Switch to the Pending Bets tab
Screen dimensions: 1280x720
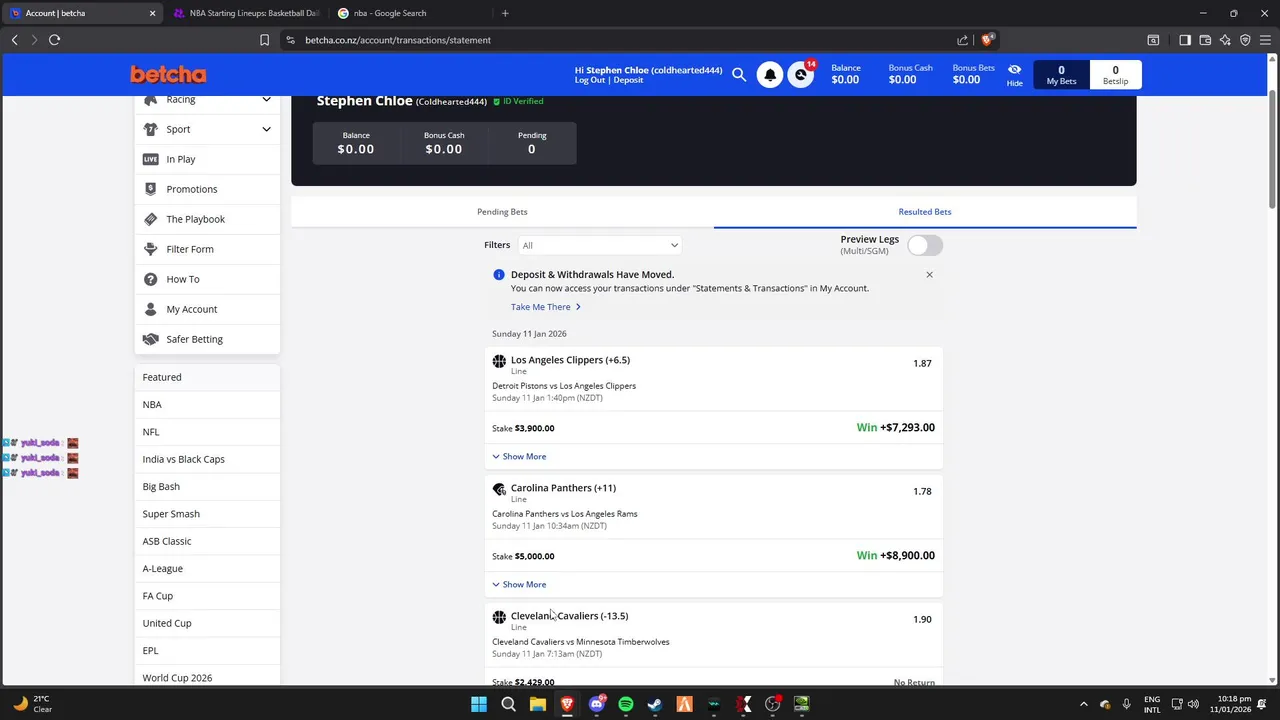[502, 212]
